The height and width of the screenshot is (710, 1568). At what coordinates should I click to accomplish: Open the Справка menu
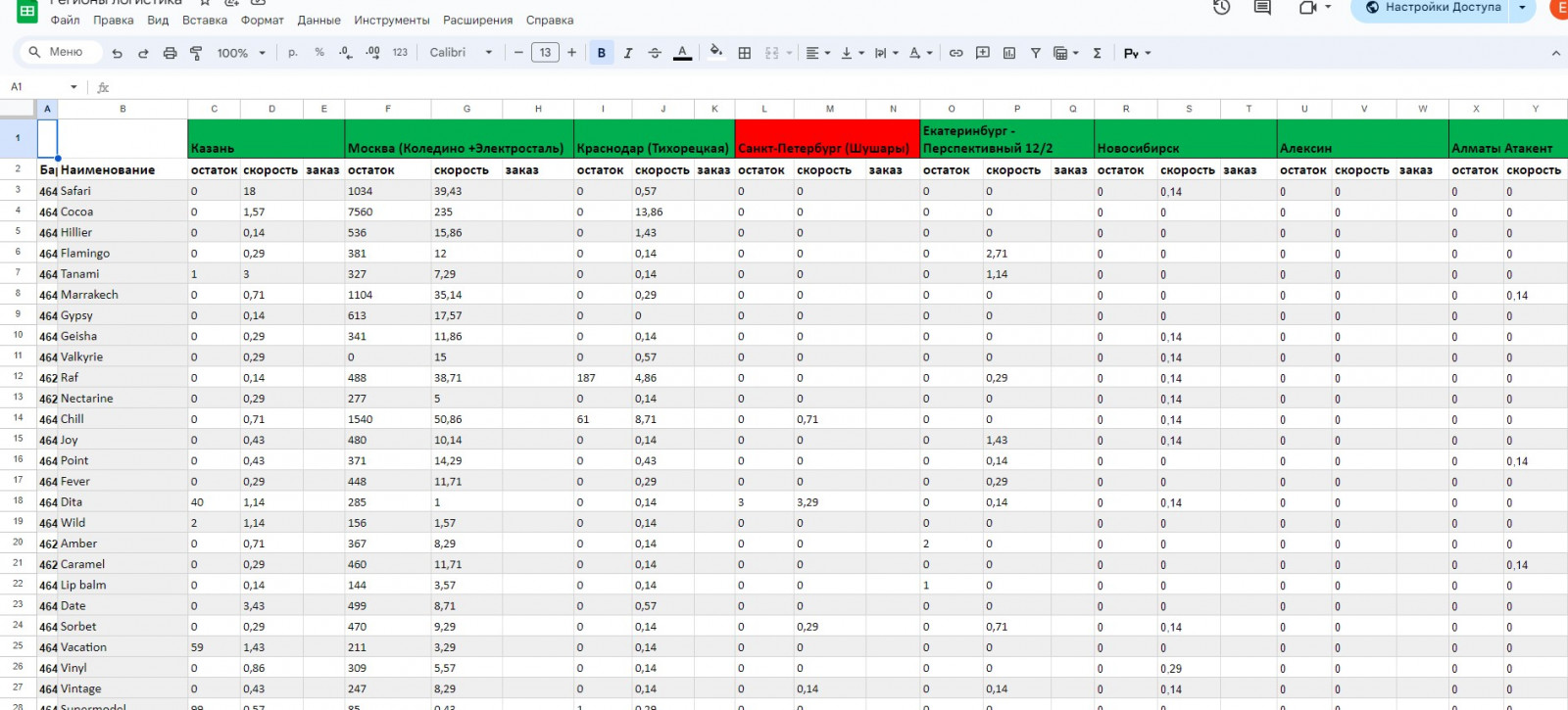550,21
